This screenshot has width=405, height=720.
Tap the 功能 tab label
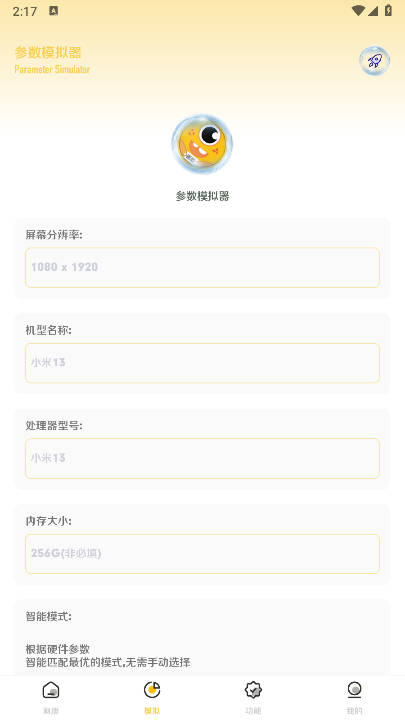click(x=253, y=711)
